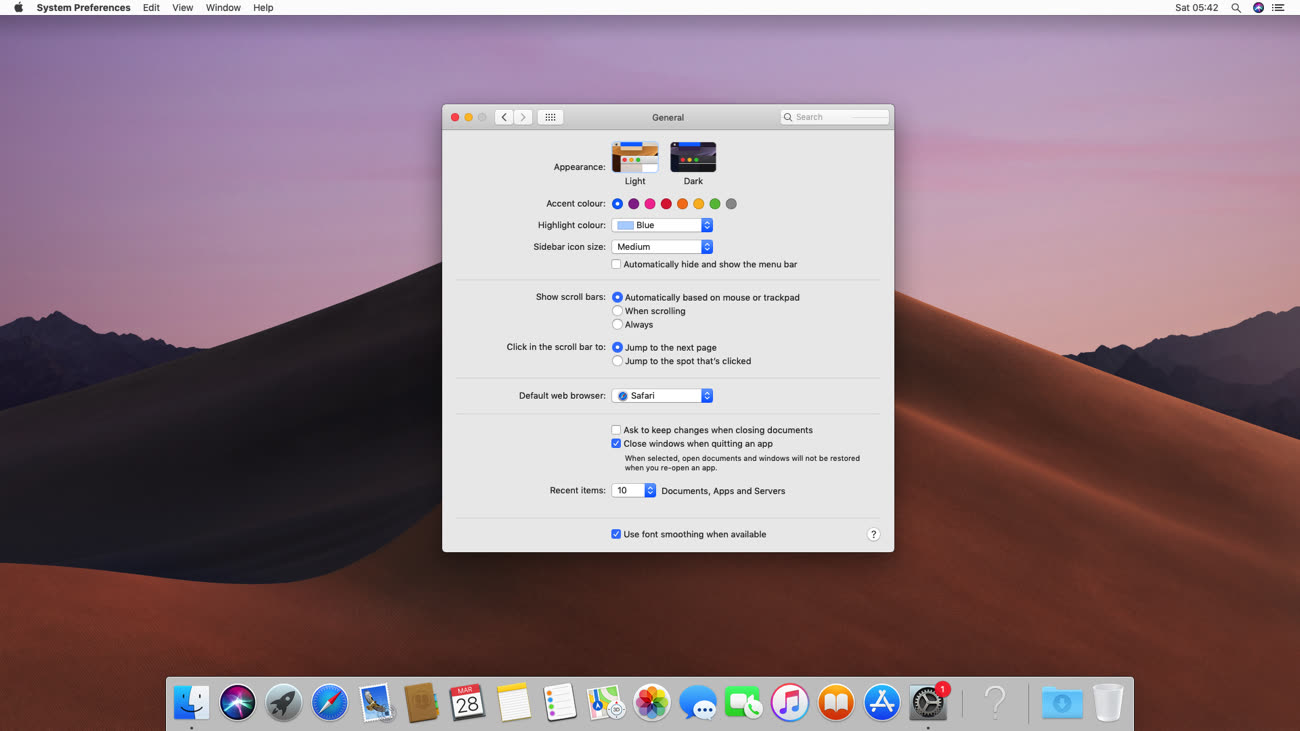Enable automatically hide and show menu bar
Screen dimensions: 1300x731
(x=617, y=265)
